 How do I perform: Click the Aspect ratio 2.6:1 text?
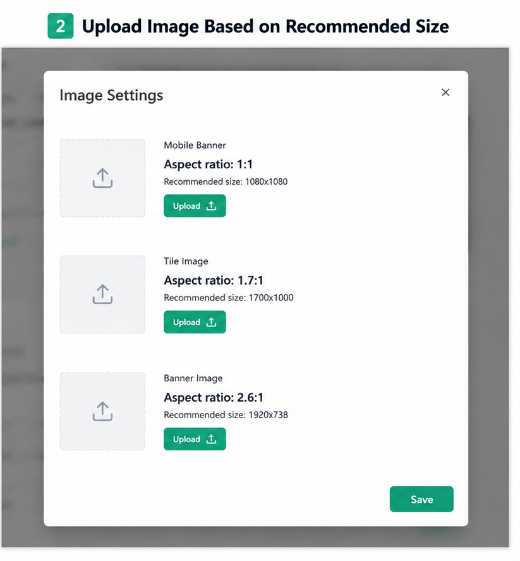(x=213, y=397)
